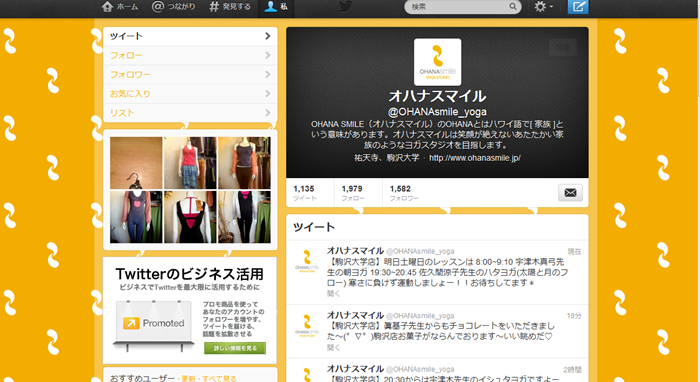This screenshot has height=382, width=700.
Task: Expand first tweet with 開く
Action: tap(333, 294)
